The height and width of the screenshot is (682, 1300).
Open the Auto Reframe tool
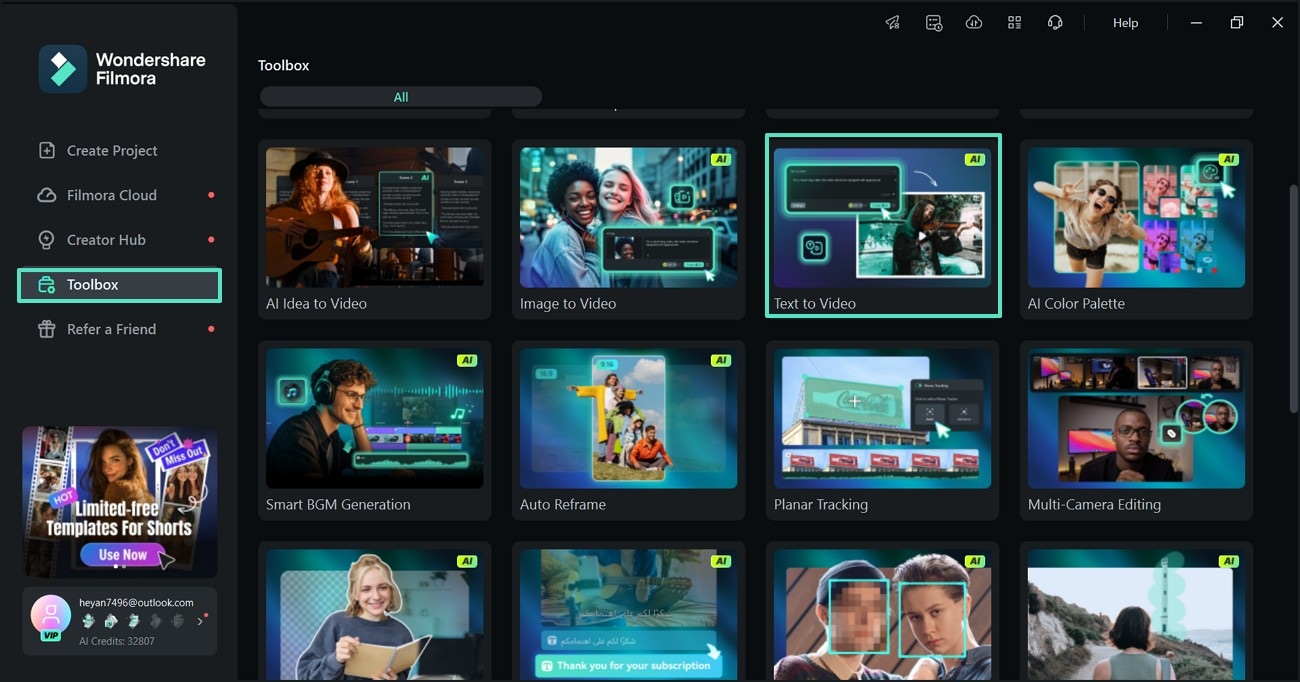coord(629,430)
